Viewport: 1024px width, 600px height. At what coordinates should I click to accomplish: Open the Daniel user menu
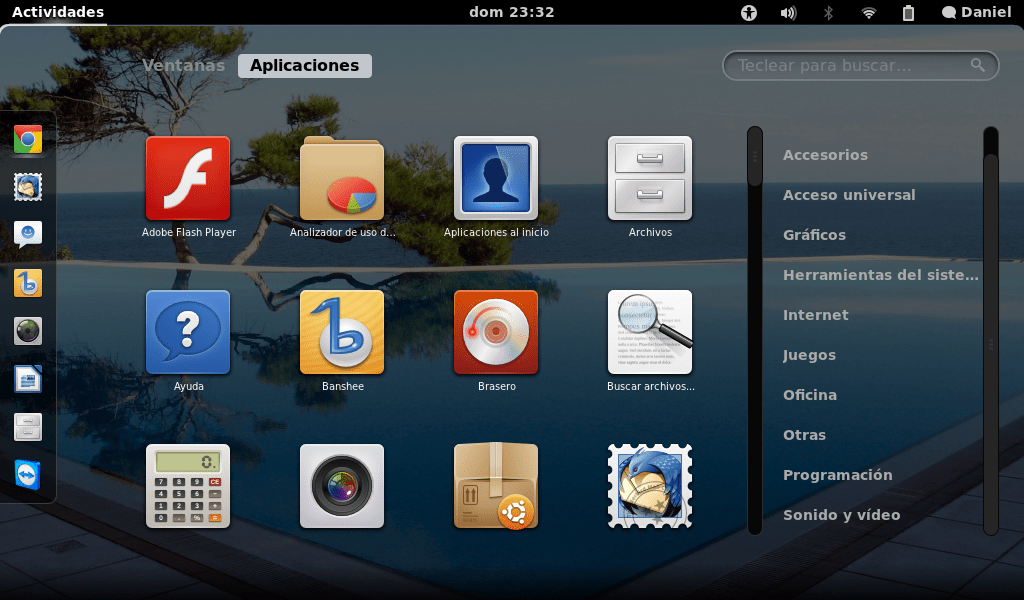(x=976, y=12)
